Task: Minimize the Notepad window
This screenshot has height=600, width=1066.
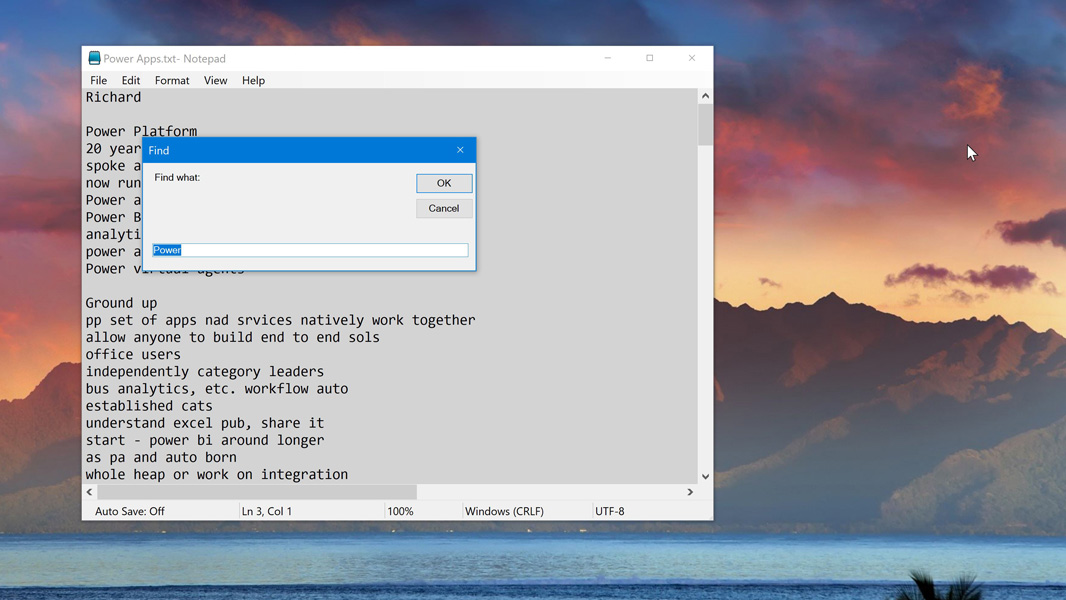Action: 607,58
